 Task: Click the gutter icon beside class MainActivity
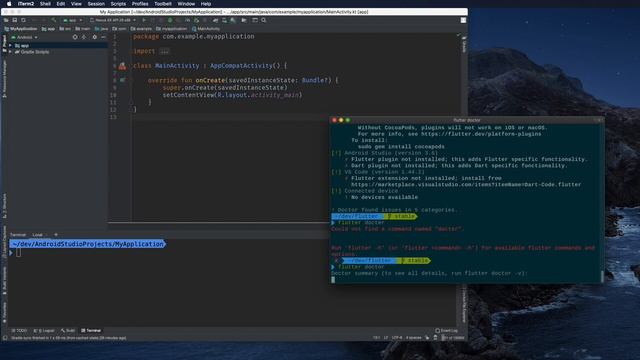click(x=122, y=66)
